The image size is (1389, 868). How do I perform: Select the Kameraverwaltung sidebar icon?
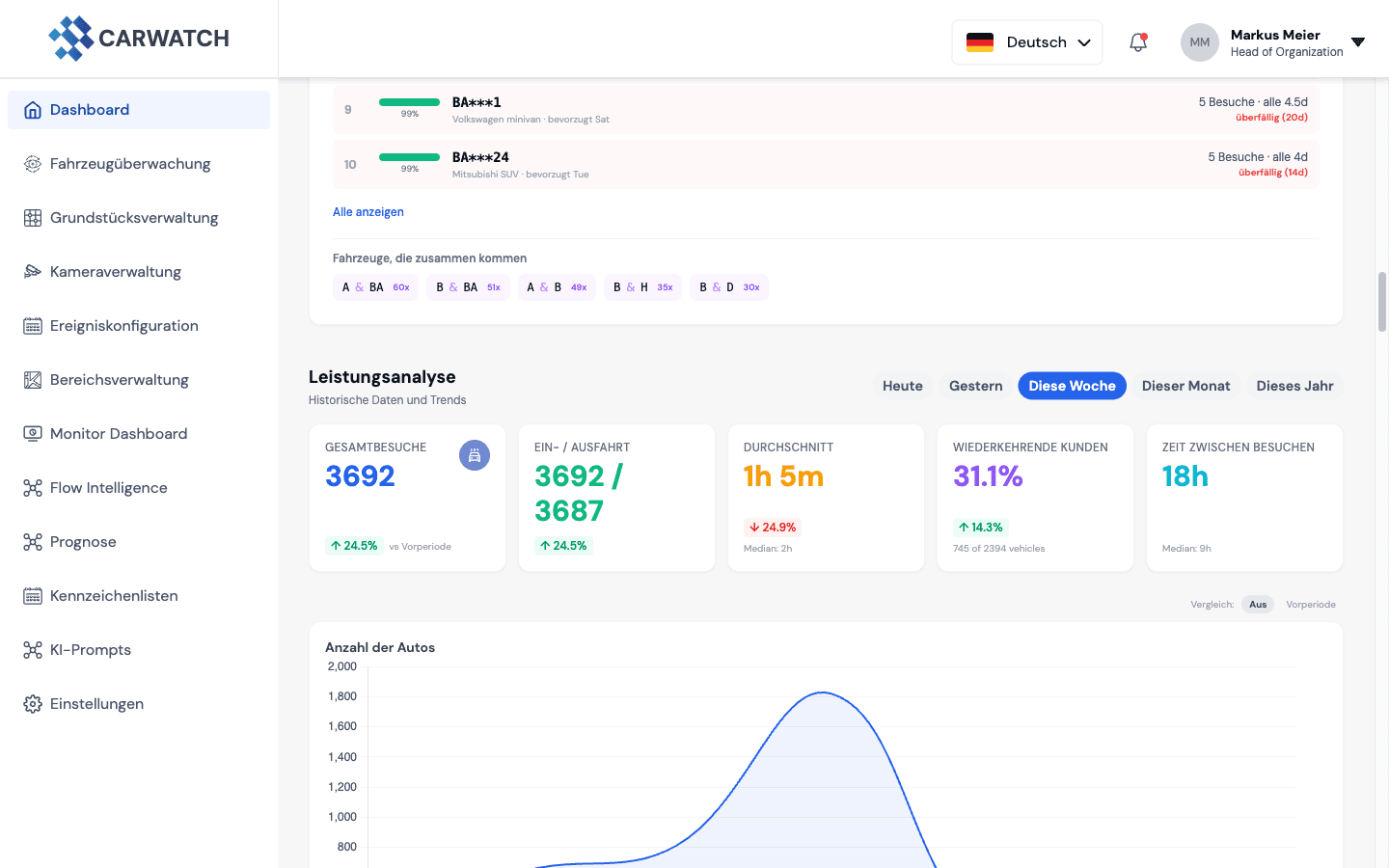point(32,271)
